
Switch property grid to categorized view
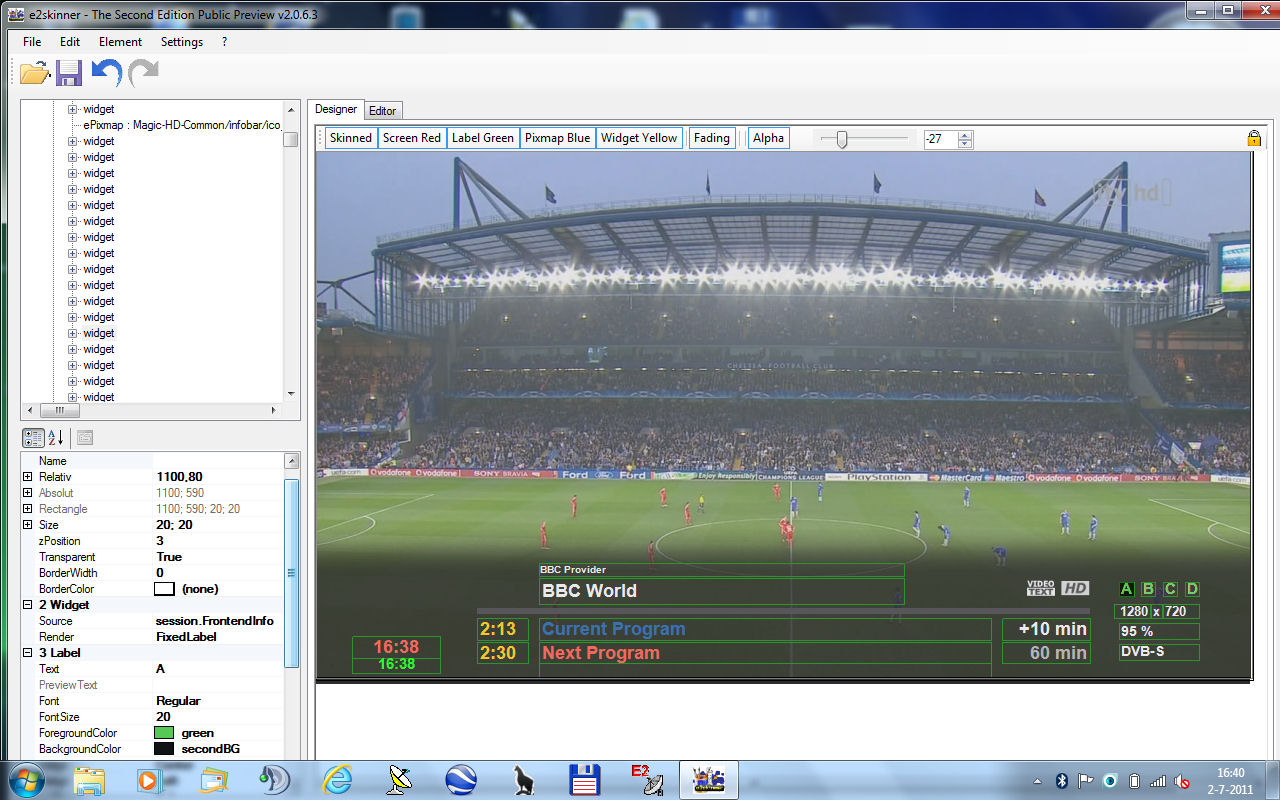pyautogui.click(x=33, y=437)
